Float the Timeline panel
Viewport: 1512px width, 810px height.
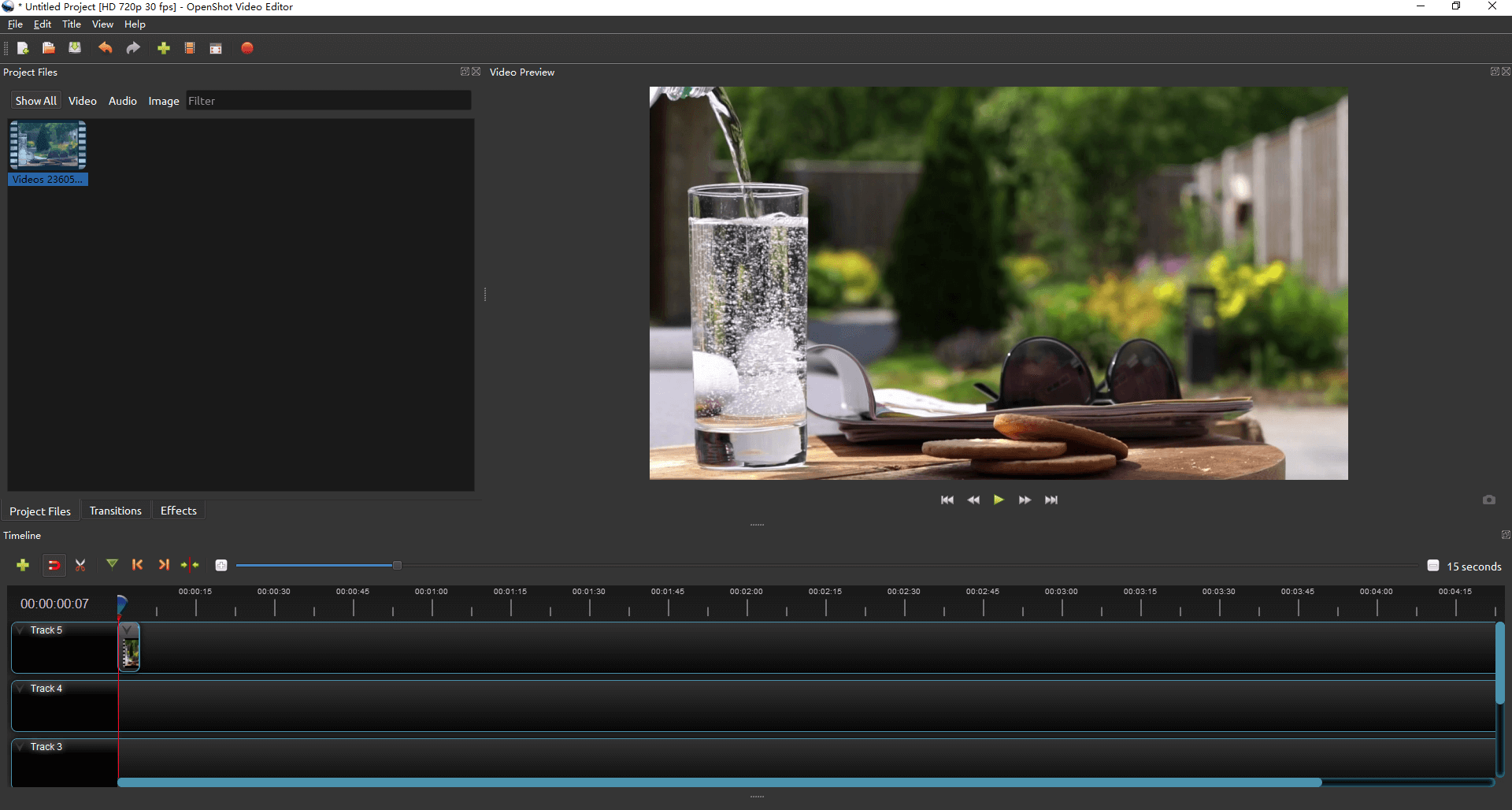point(1506,534)
